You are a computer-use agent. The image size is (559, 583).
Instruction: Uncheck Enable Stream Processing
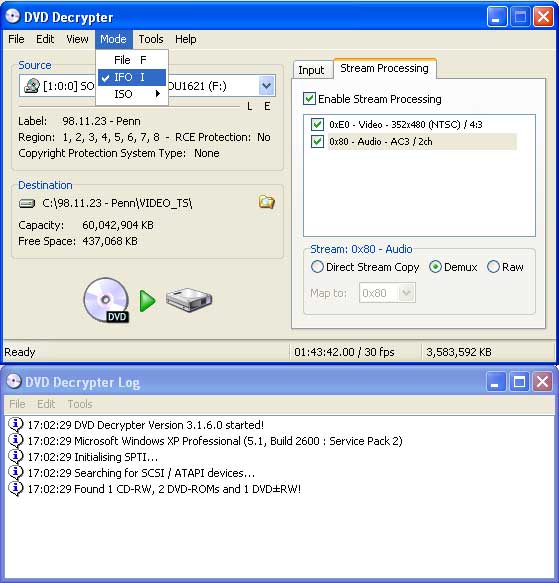click(x=309, y=99)
